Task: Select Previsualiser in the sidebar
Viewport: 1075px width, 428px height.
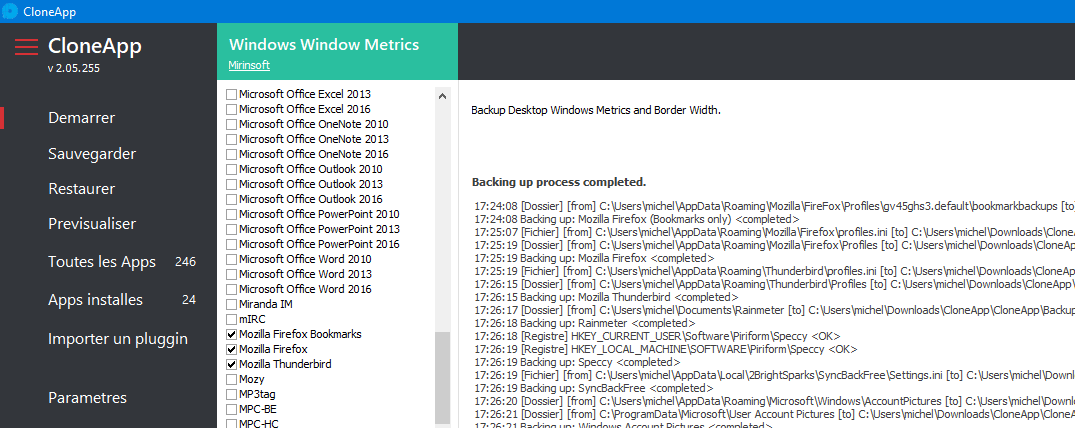Action: click(92, 224)
